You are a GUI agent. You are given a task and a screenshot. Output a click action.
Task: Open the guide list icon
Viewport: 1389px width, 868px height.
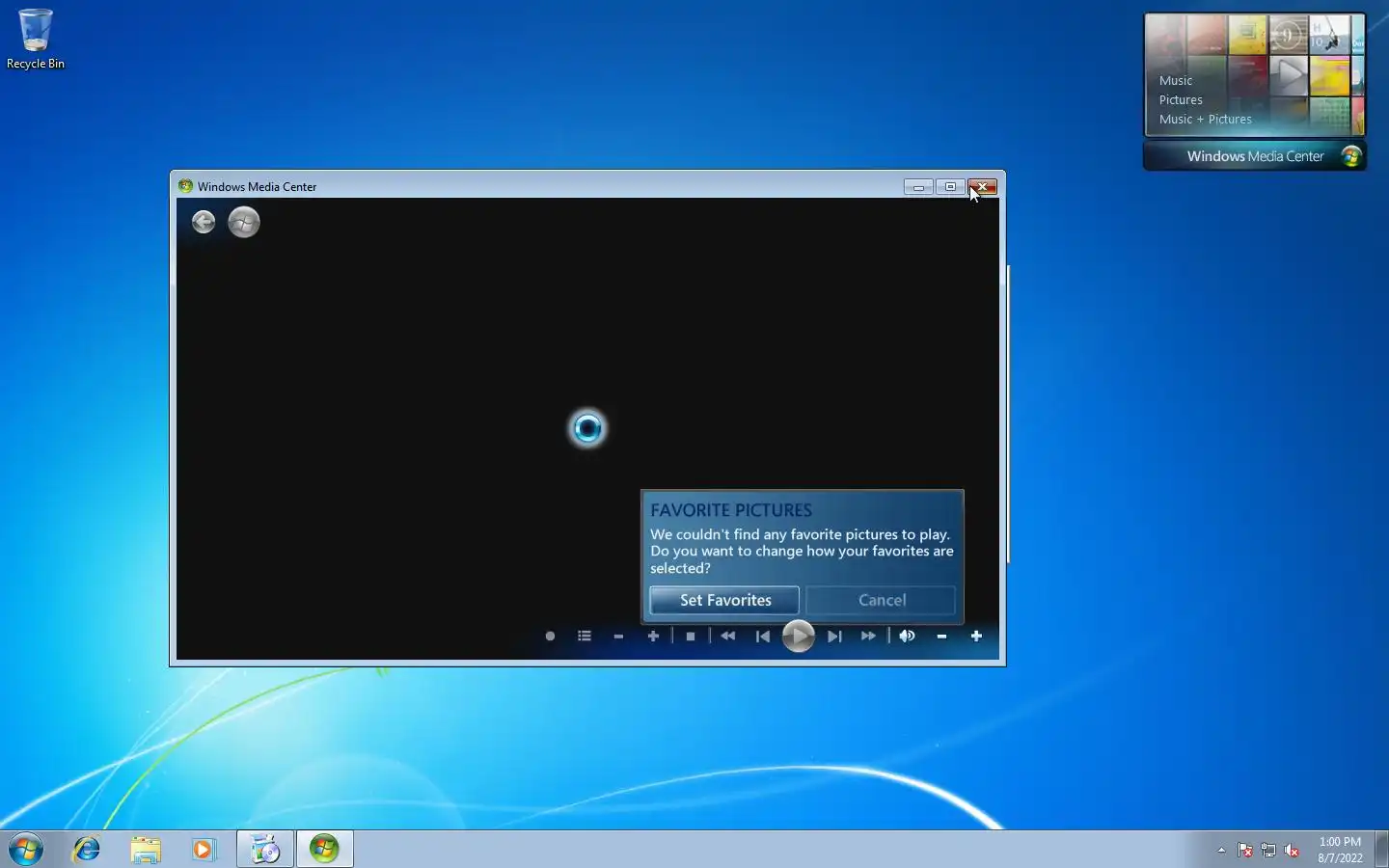tap(585, 637)
